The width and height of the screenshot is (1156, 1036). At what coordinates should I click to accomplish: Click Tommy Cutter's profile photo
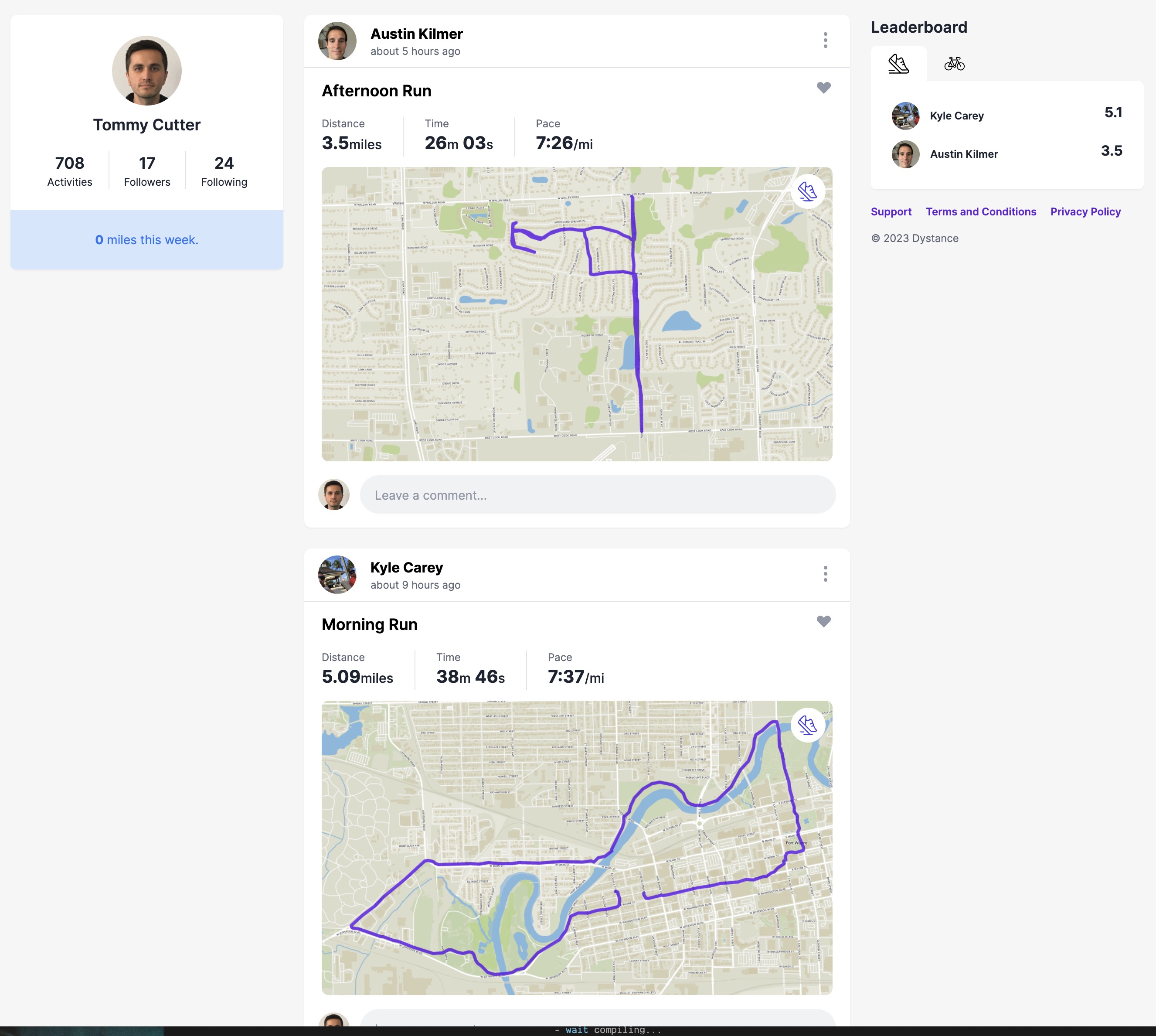coord(147,71)
